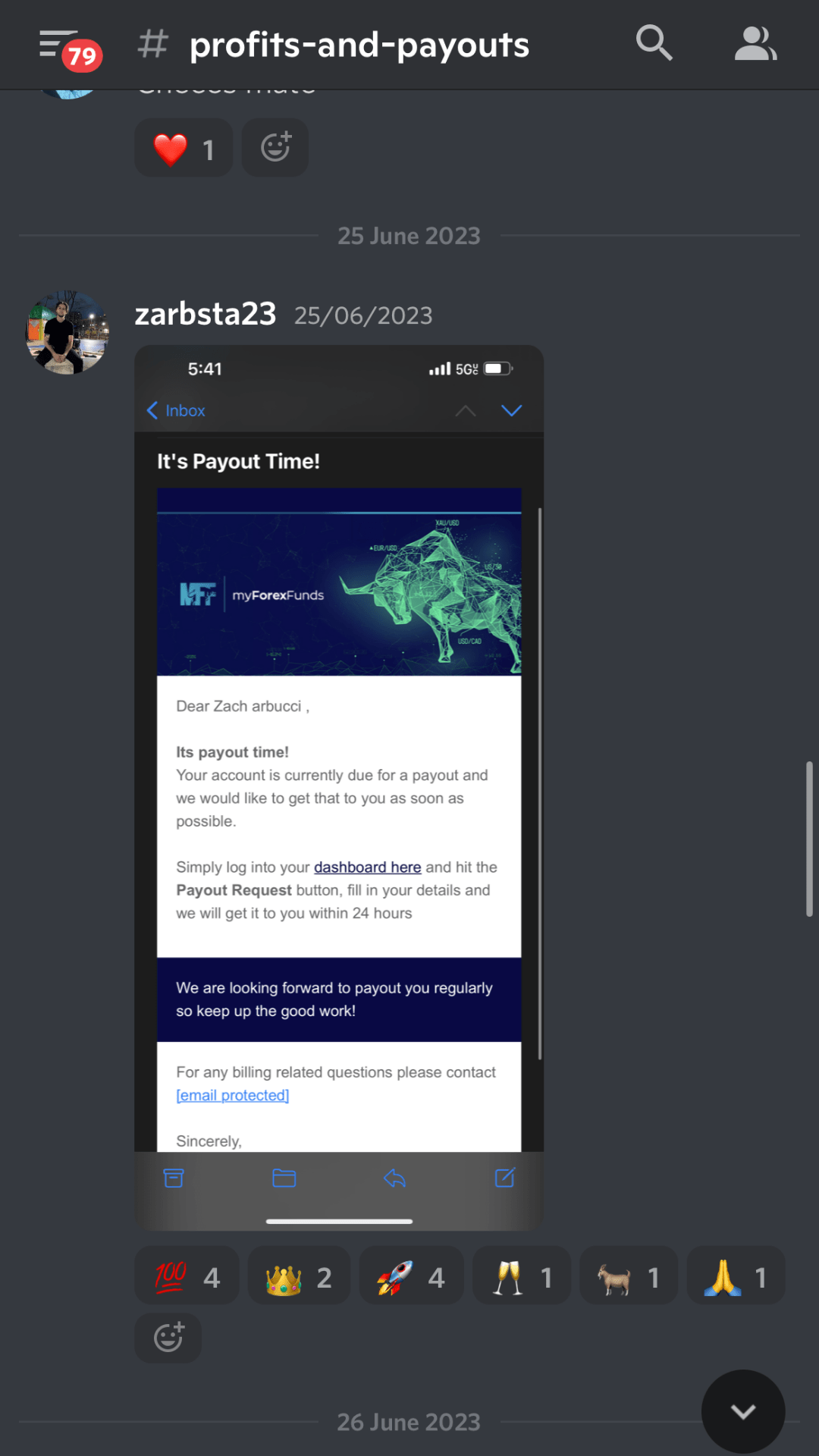Show the member list icon
The height and width of the screenshot is (1456, 819).
tap(755, 43)
